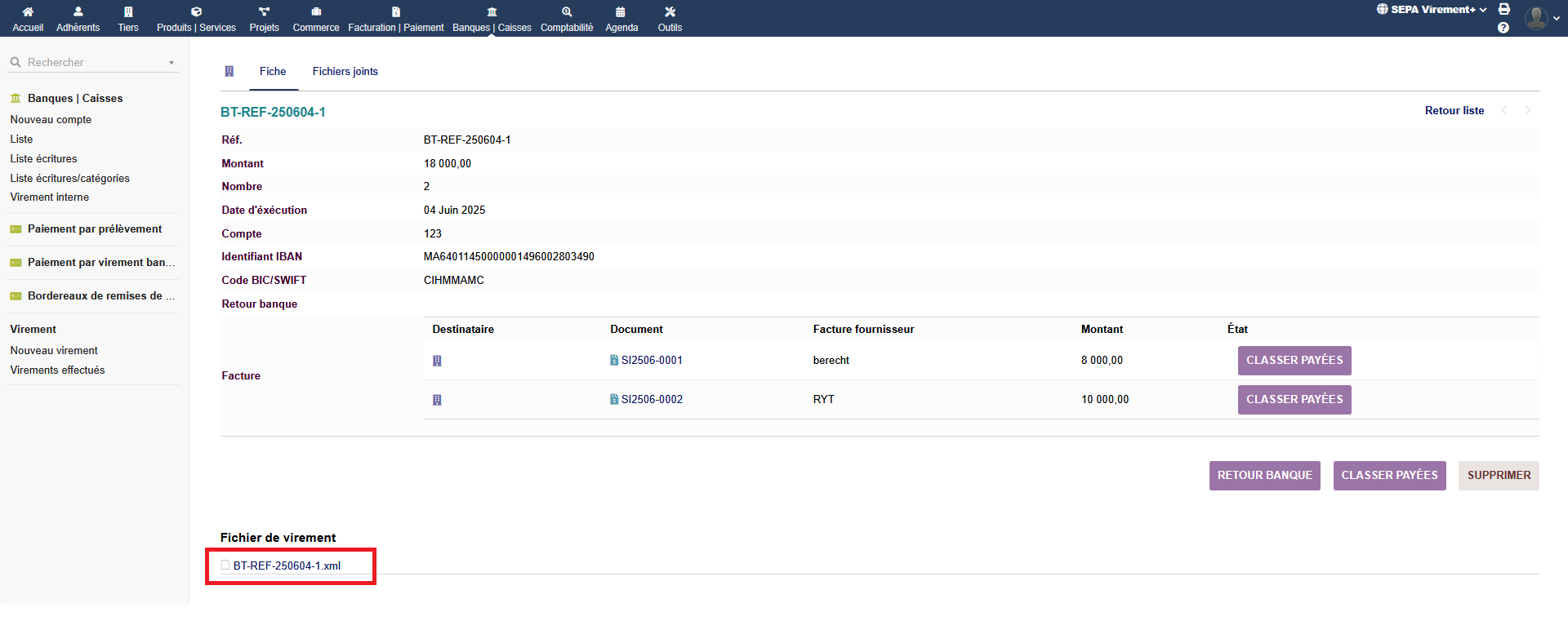The image size is (1568, 621).
Task: Open the Agenda calendar icon
Action: (x=621, y=12)
